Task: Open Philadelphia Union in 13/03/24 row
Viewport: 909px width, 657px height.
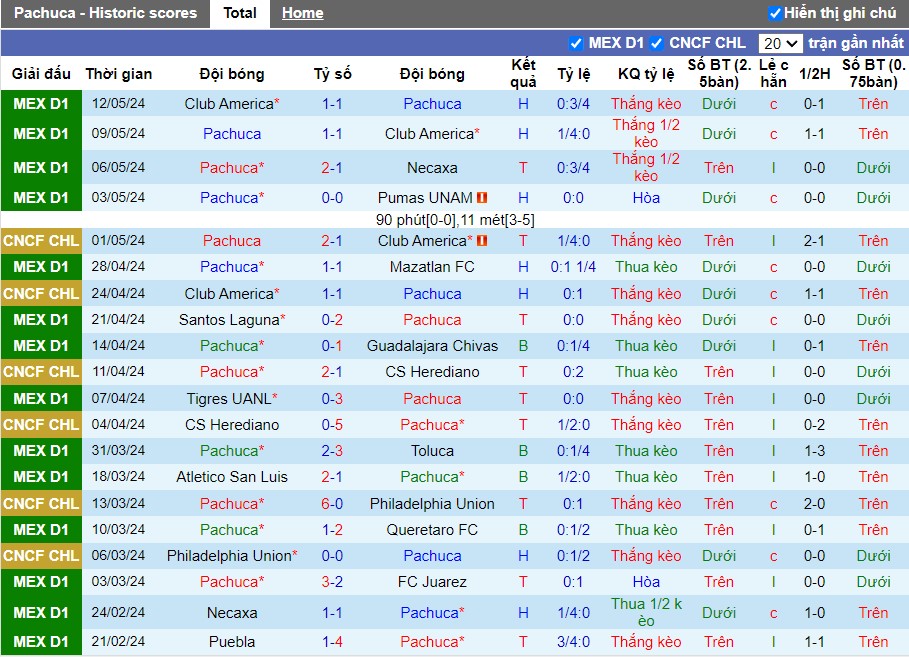Action: (432, 503)
